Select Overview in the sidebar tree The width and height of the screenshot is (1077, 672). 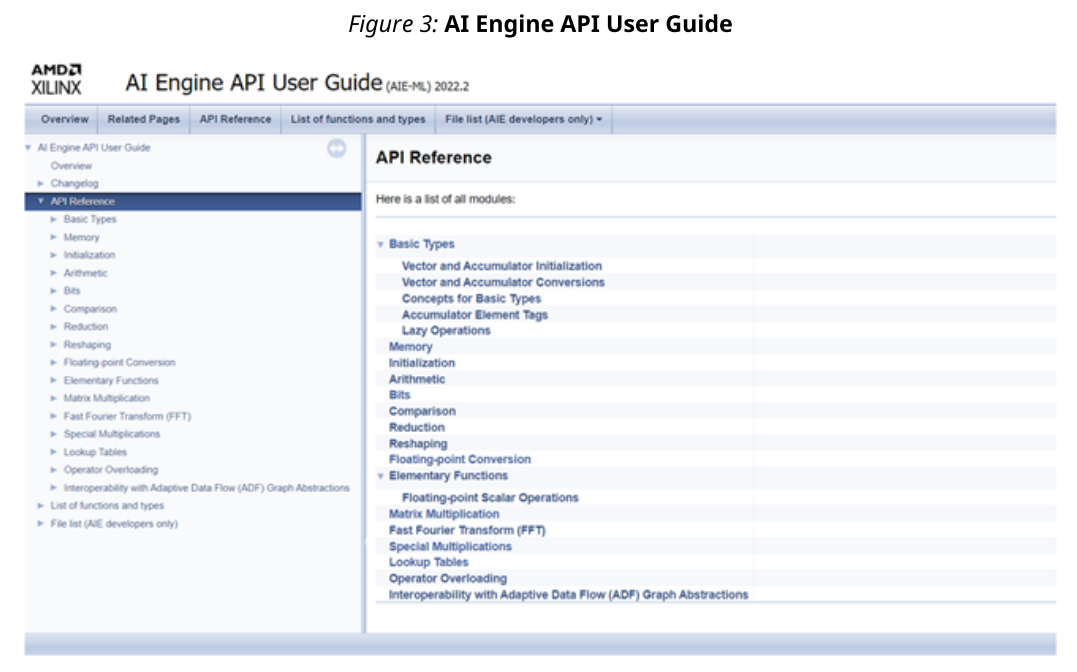(x=71, y=166)
